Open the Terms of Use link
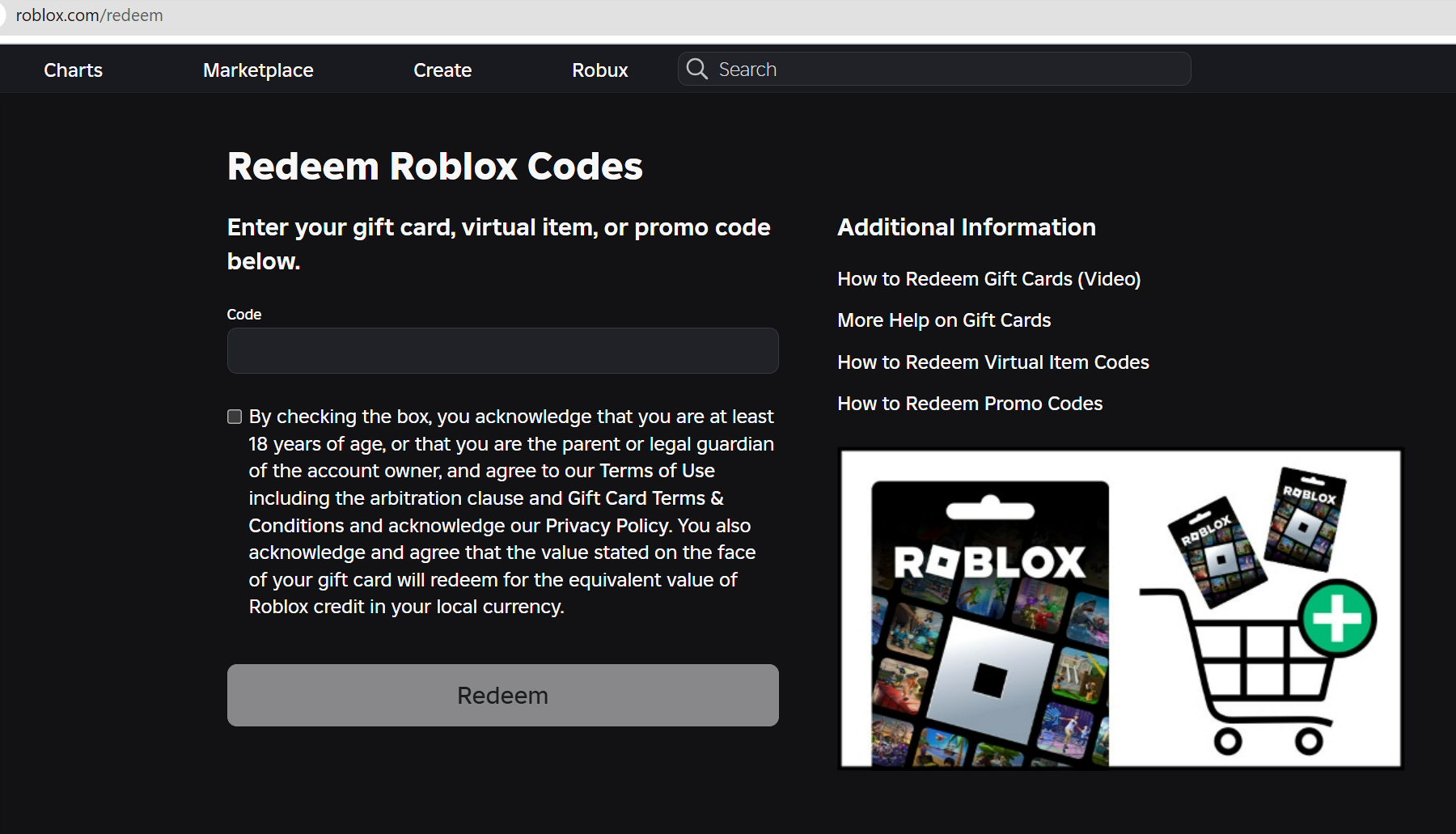Screen dimensions: 1456x834 coord(657,471)
